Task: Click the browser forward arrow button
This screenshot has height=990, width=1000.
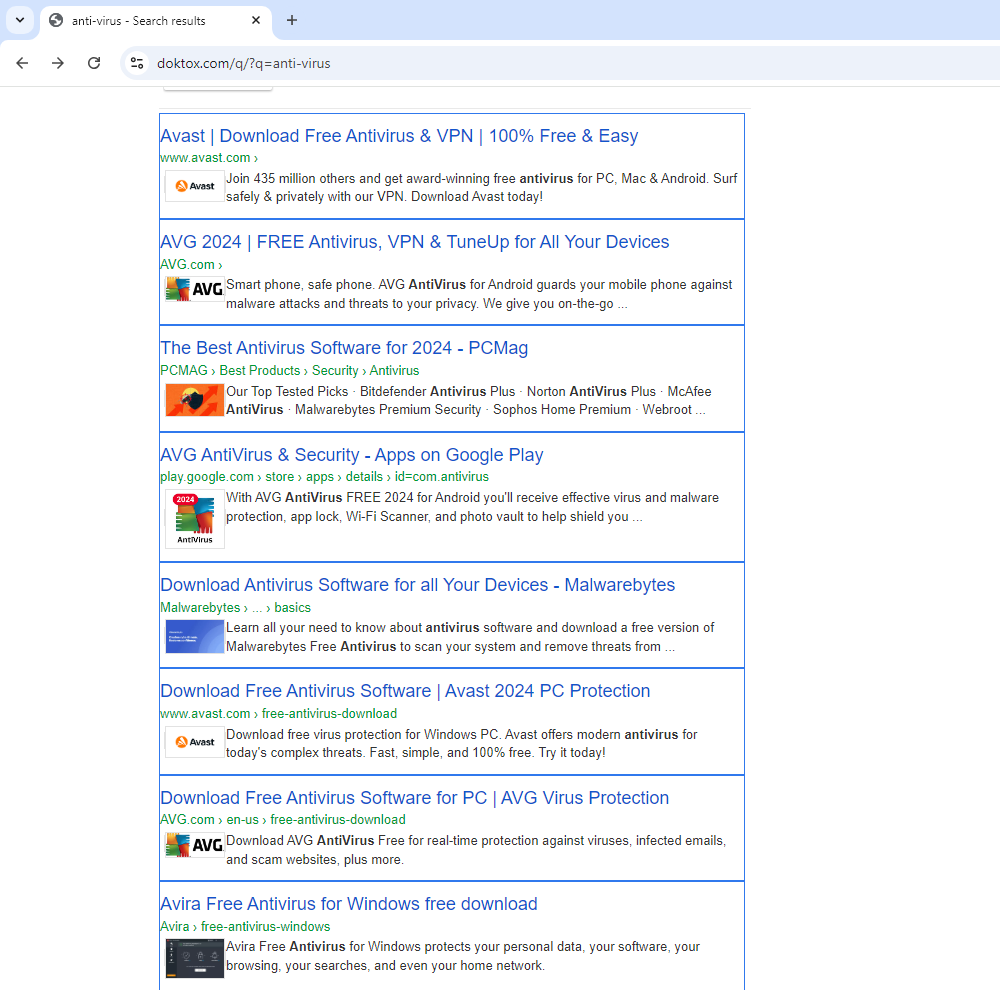Action: coord(58,63)
